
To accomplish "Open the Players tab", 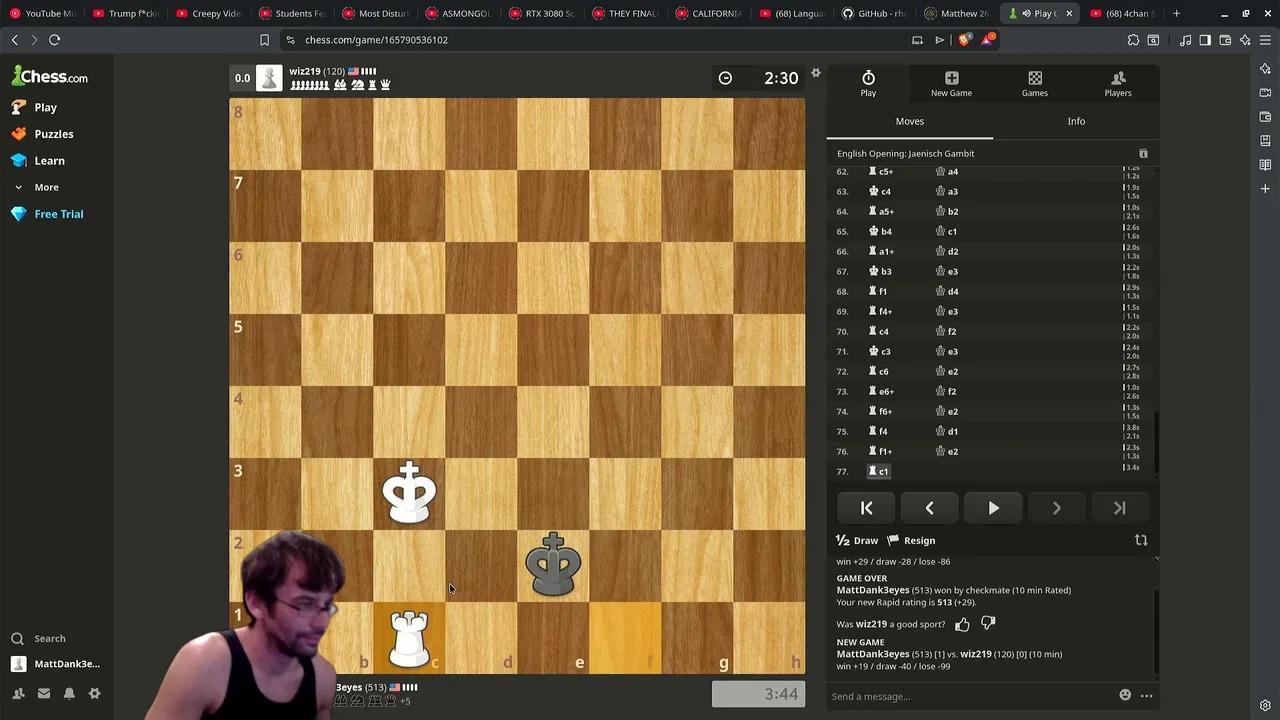I will tap(1118, 84).
